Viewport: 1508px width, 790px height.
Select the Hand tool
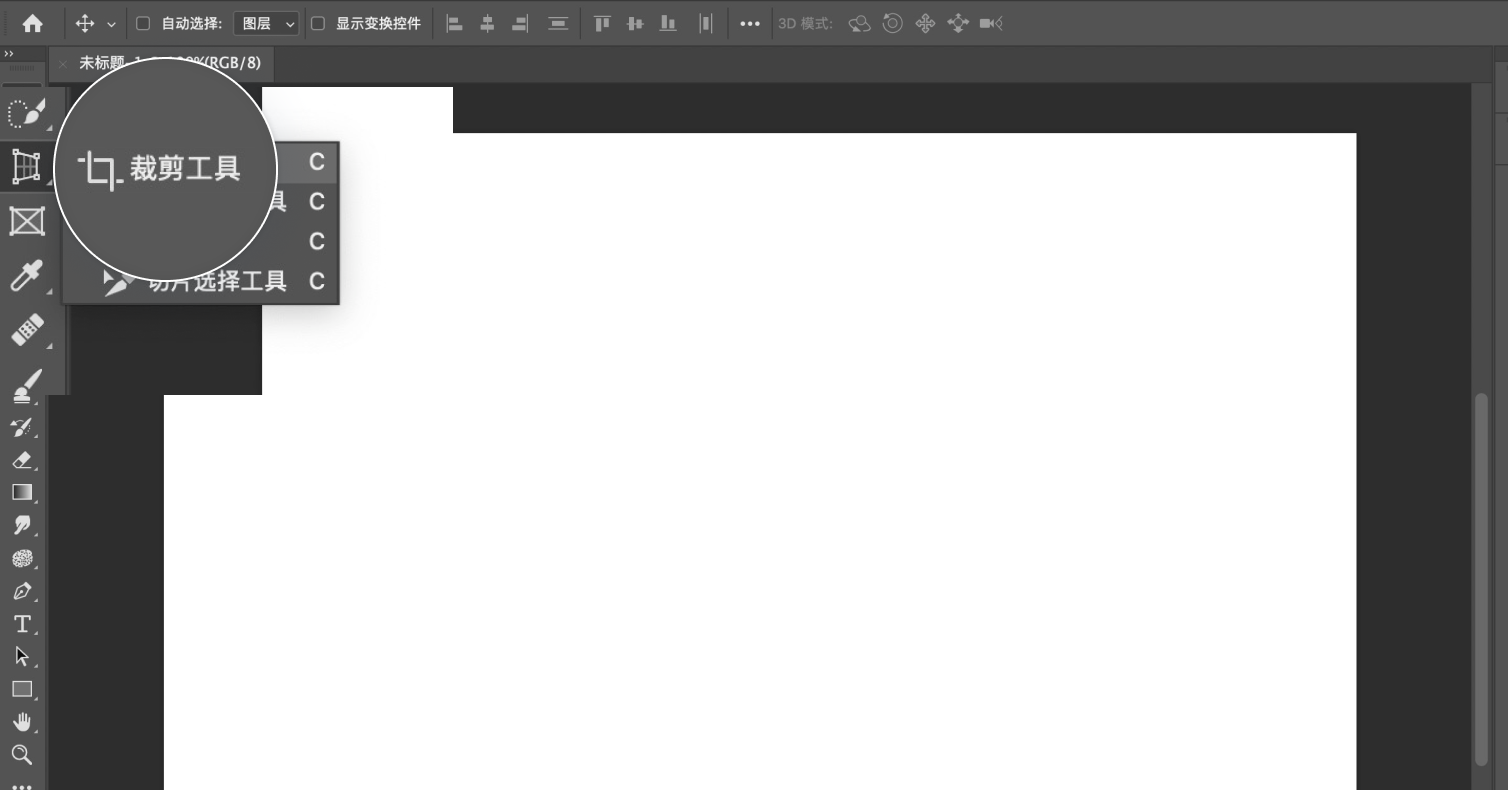click(22, 722)
